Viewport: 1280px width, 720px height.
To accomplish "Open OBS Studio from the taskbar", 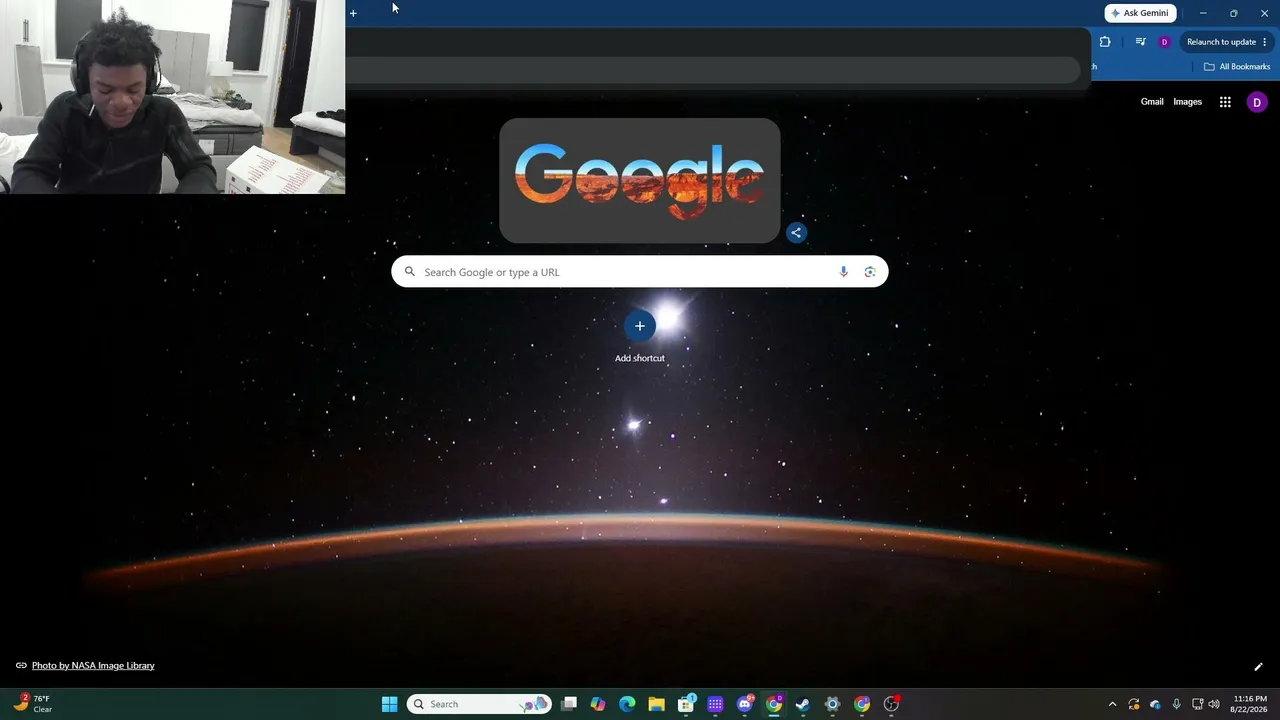I will (x=891, y=704).
